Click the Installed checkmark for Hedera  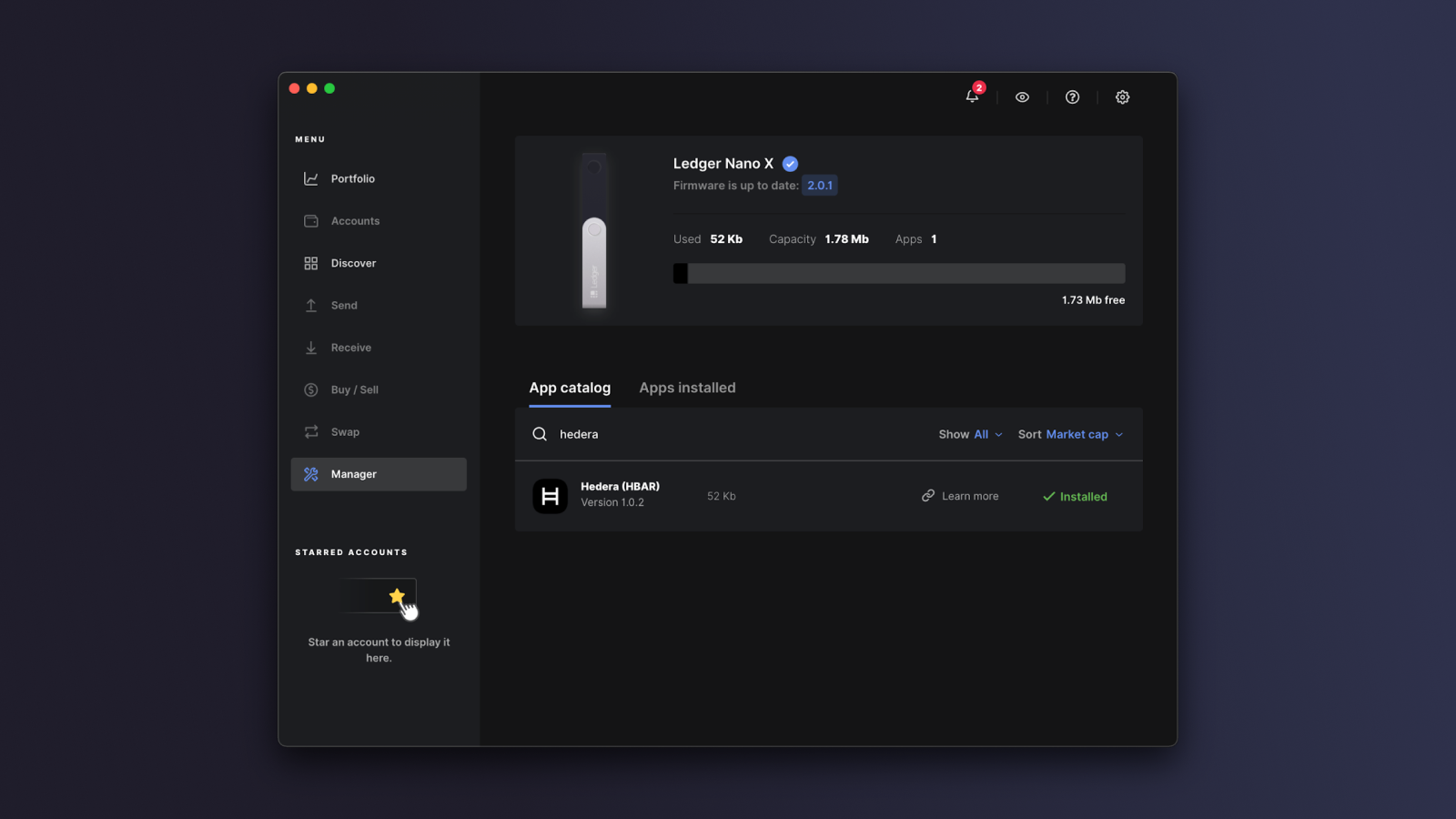click(x=1075, y=496)
